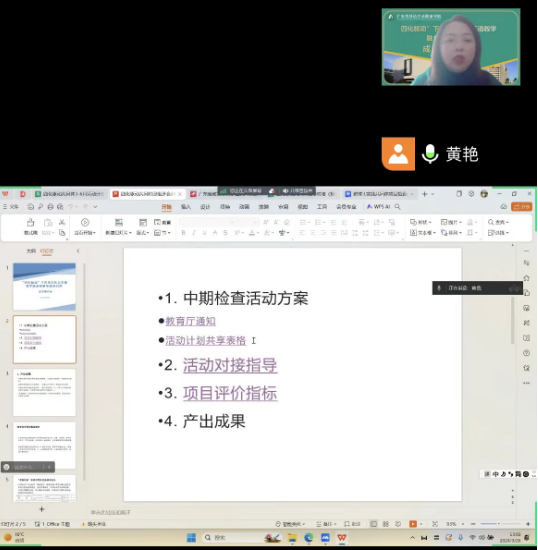Toggle Bold formatting
This screenshot has width=538, height=550.
click(183, 233)
